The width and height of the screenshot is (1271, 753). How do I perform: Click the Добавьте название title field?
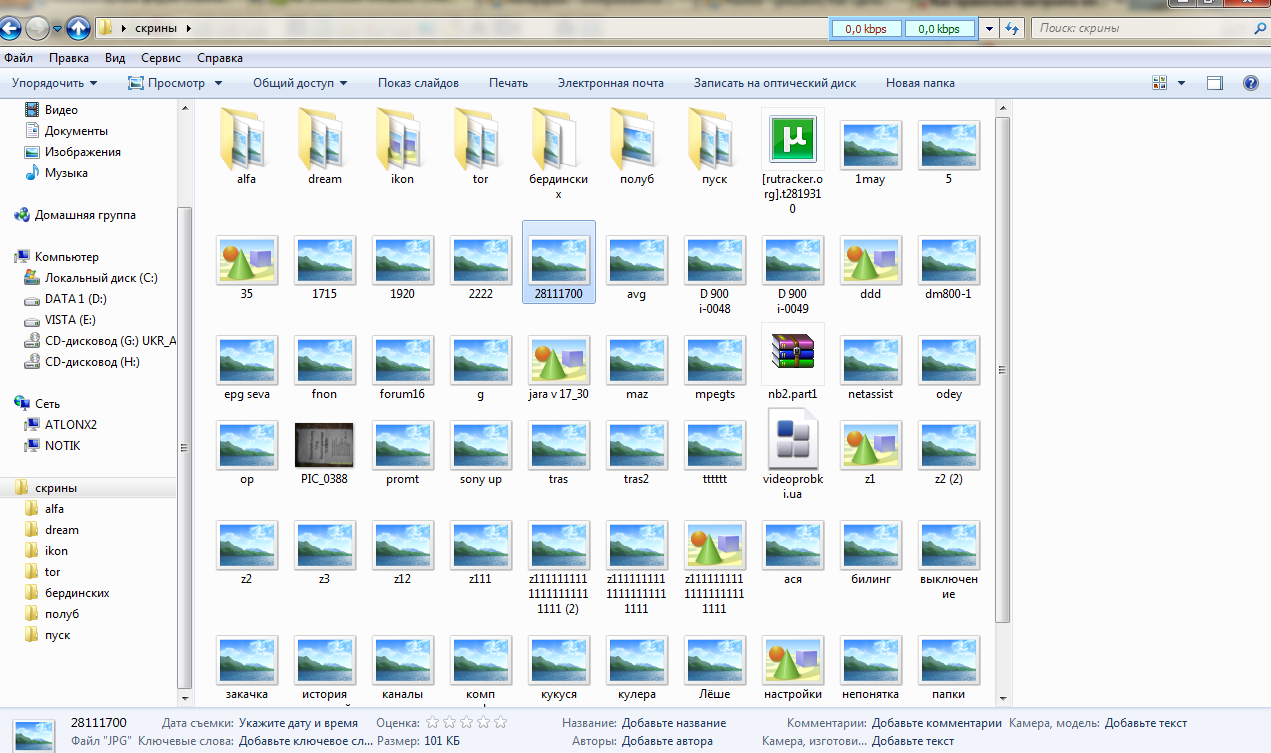pos(674,723)
